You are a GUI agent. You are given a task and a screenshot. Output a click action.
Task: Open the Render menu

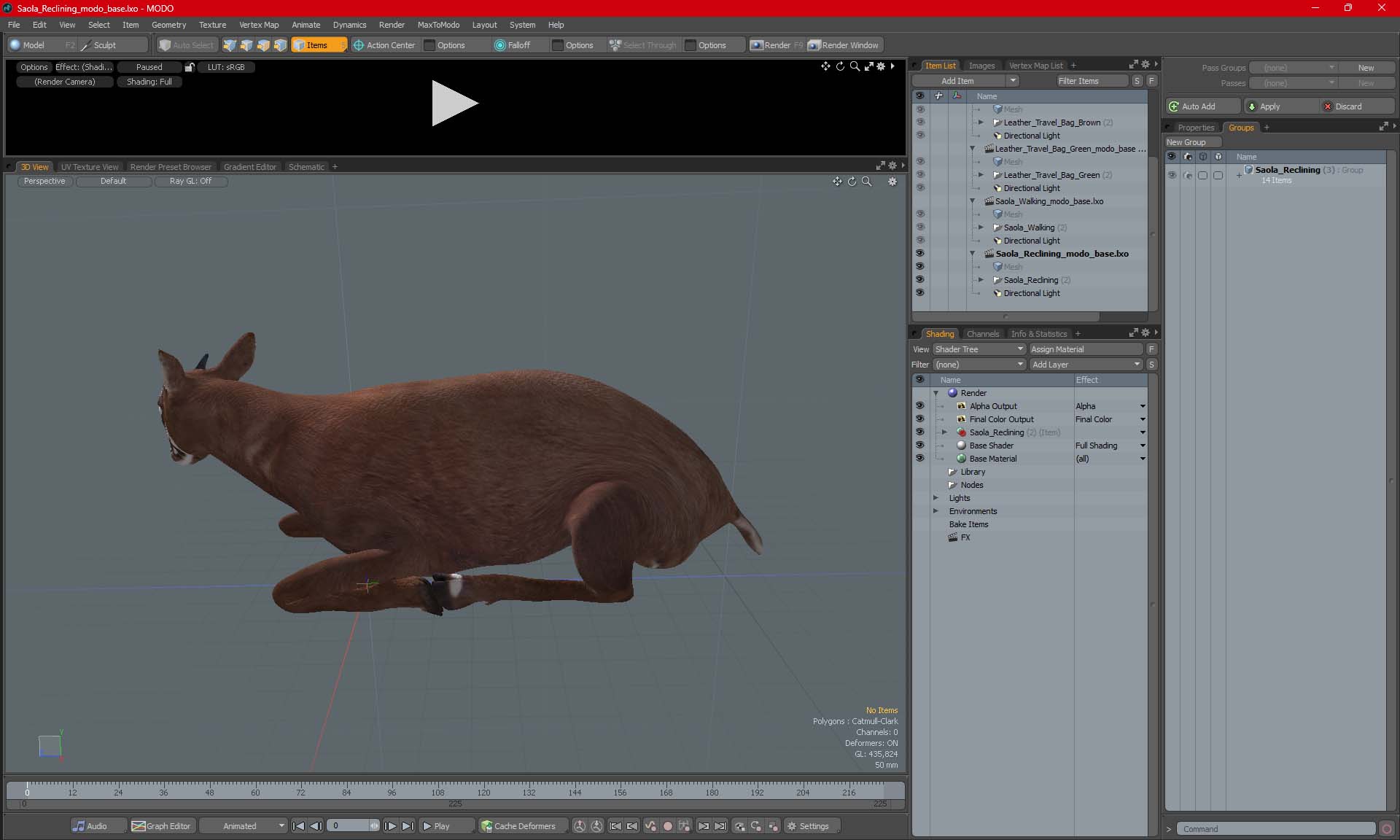pos(392,25)
